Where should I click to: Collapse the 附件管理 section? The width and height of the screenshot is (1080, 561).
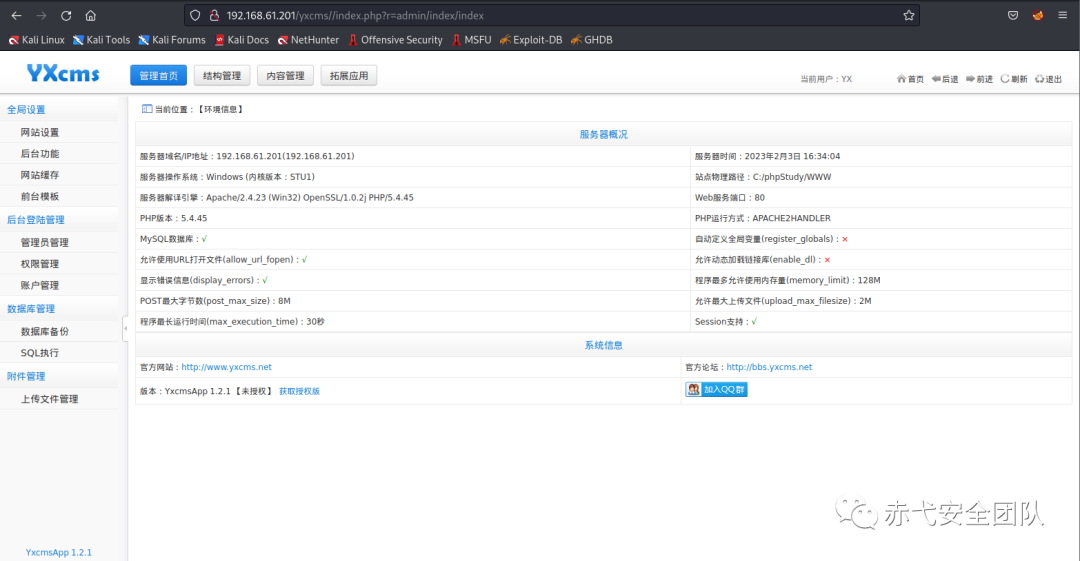point(26,376)
